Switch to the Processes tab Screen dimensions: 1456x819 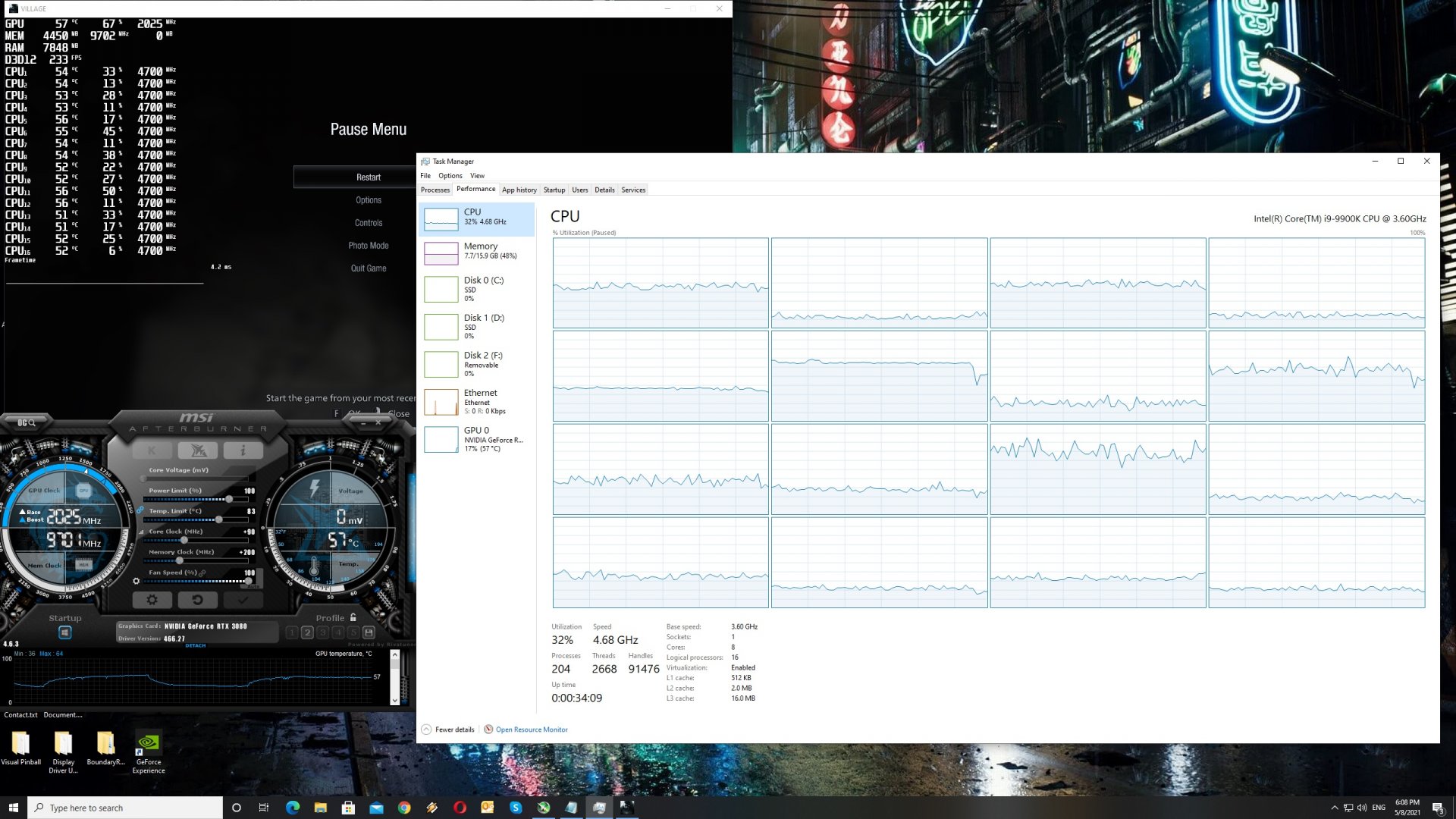click(435, 190)
